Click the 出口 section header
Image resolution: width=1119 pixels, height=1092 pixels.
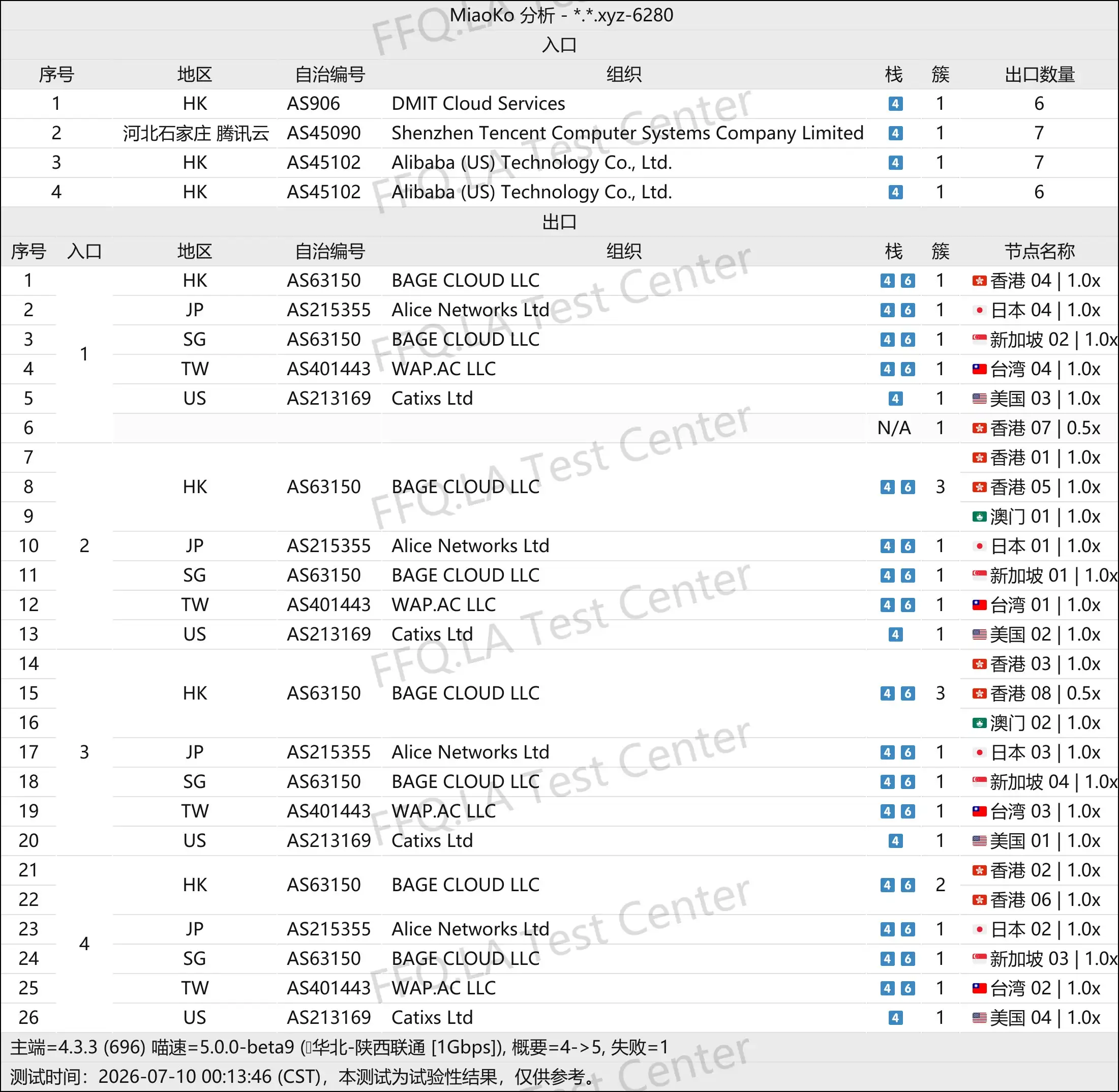coord(559,222)
